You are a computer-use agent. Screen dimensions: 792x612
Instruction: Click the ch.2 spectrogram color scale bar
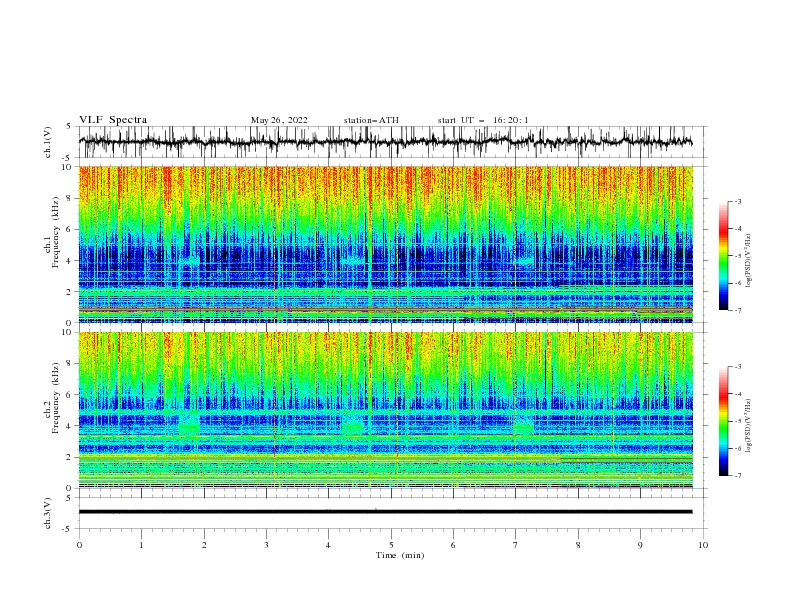(724, 421)
